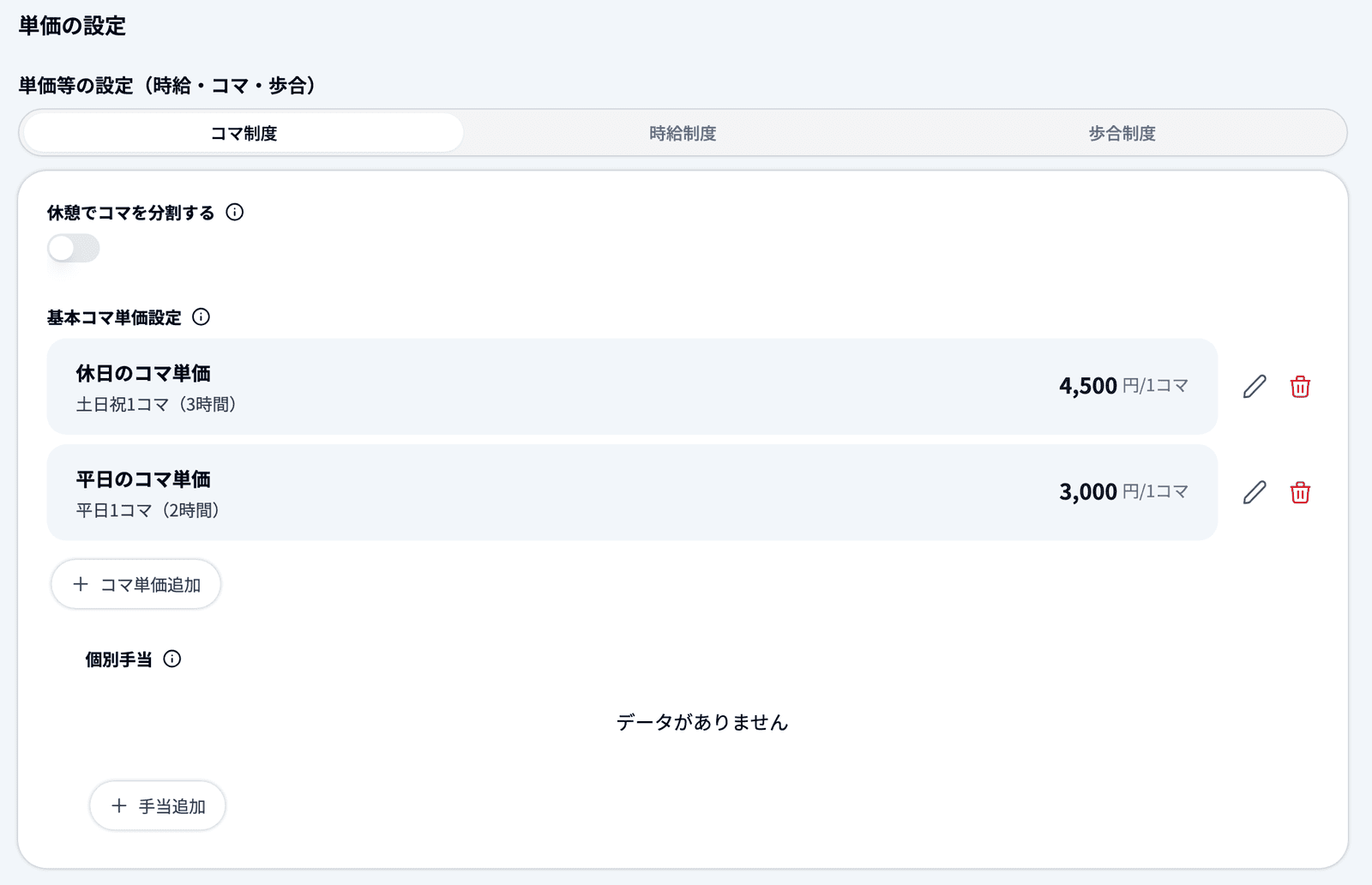Switch to the 時給制度 tab
The height and width of the screenshot is (885, 1372).
point(683,133)
